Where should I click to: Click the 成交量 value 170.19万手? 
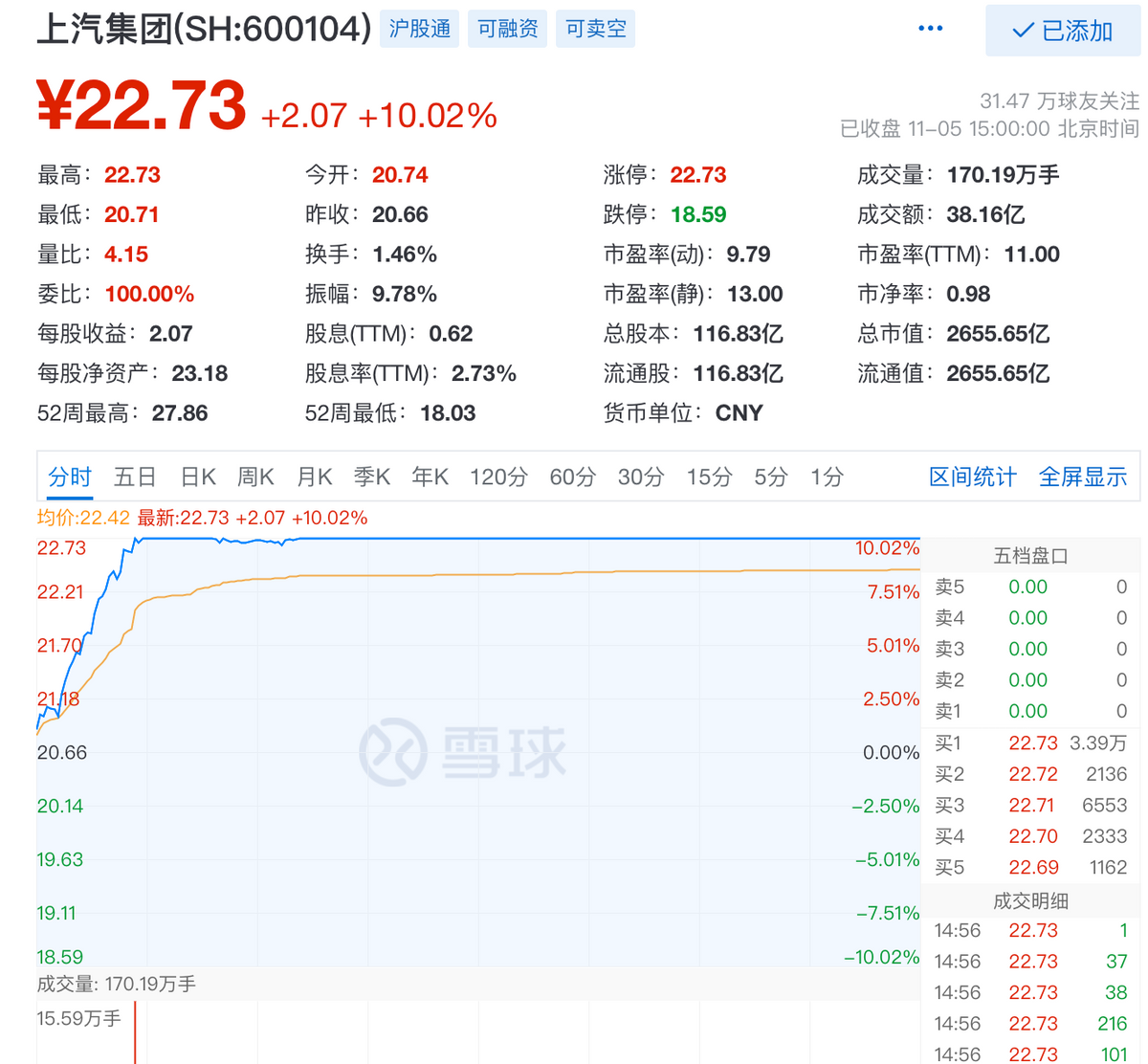tap(1003, 175)
